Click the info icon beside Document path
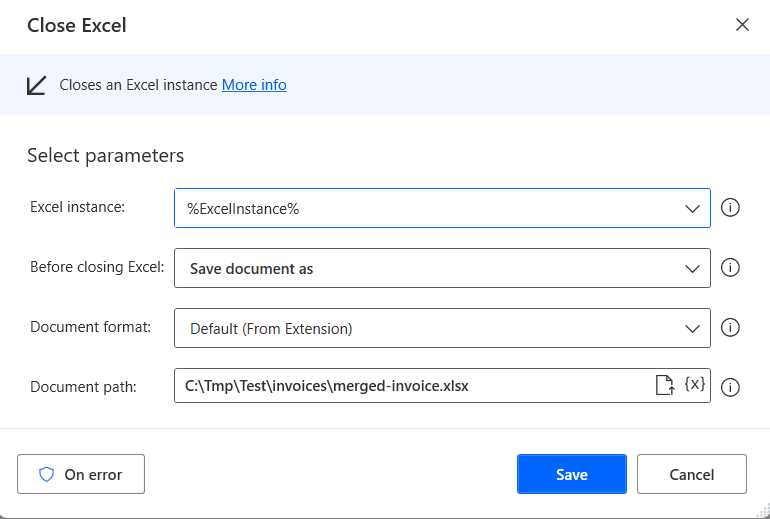The height and width of the screenshot is (519, 770). (730, 387)
